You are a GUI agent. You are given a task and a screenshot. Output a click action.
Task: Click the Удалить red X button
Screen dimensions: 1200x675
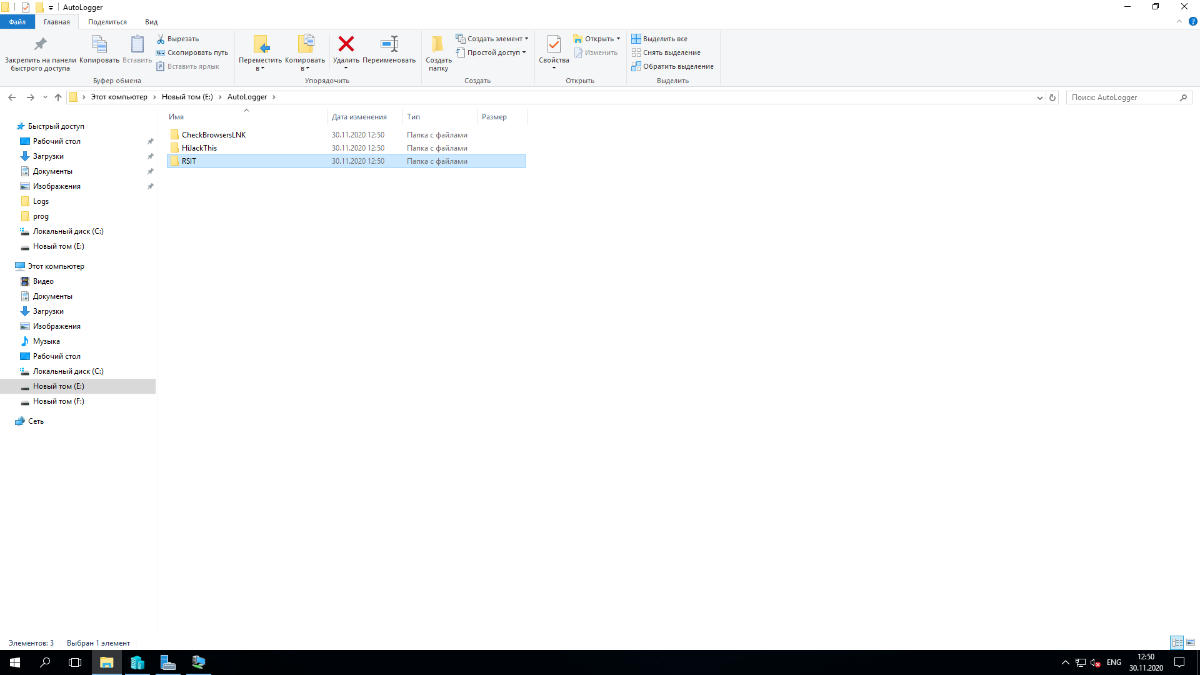[346, 50]
